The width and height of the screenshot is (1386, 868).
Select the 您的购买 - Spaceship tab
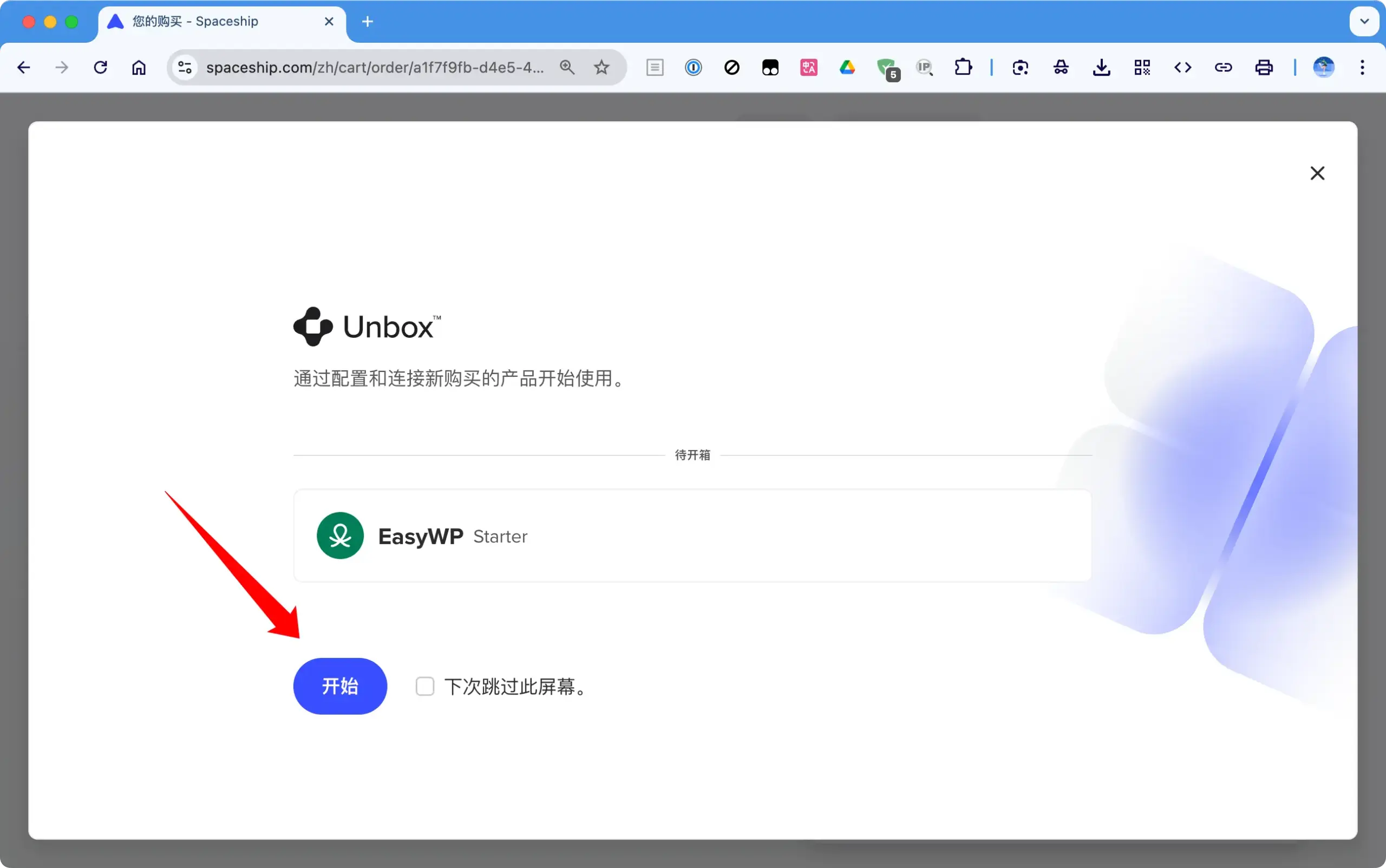222,22
